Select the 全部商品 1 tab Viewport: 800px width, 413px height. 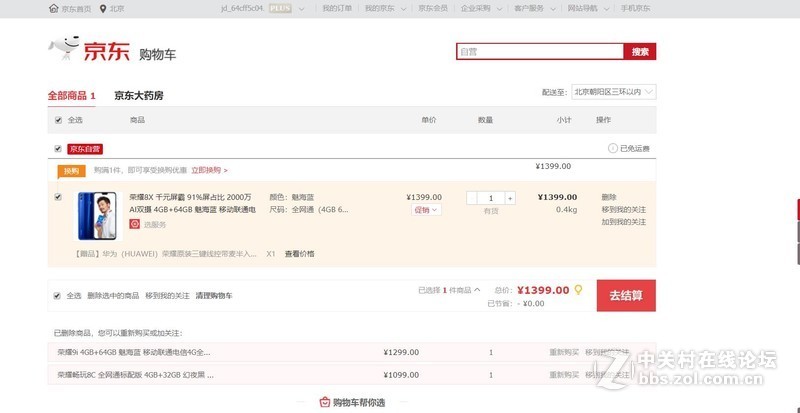pyautogui.click(x=71, y=96)
